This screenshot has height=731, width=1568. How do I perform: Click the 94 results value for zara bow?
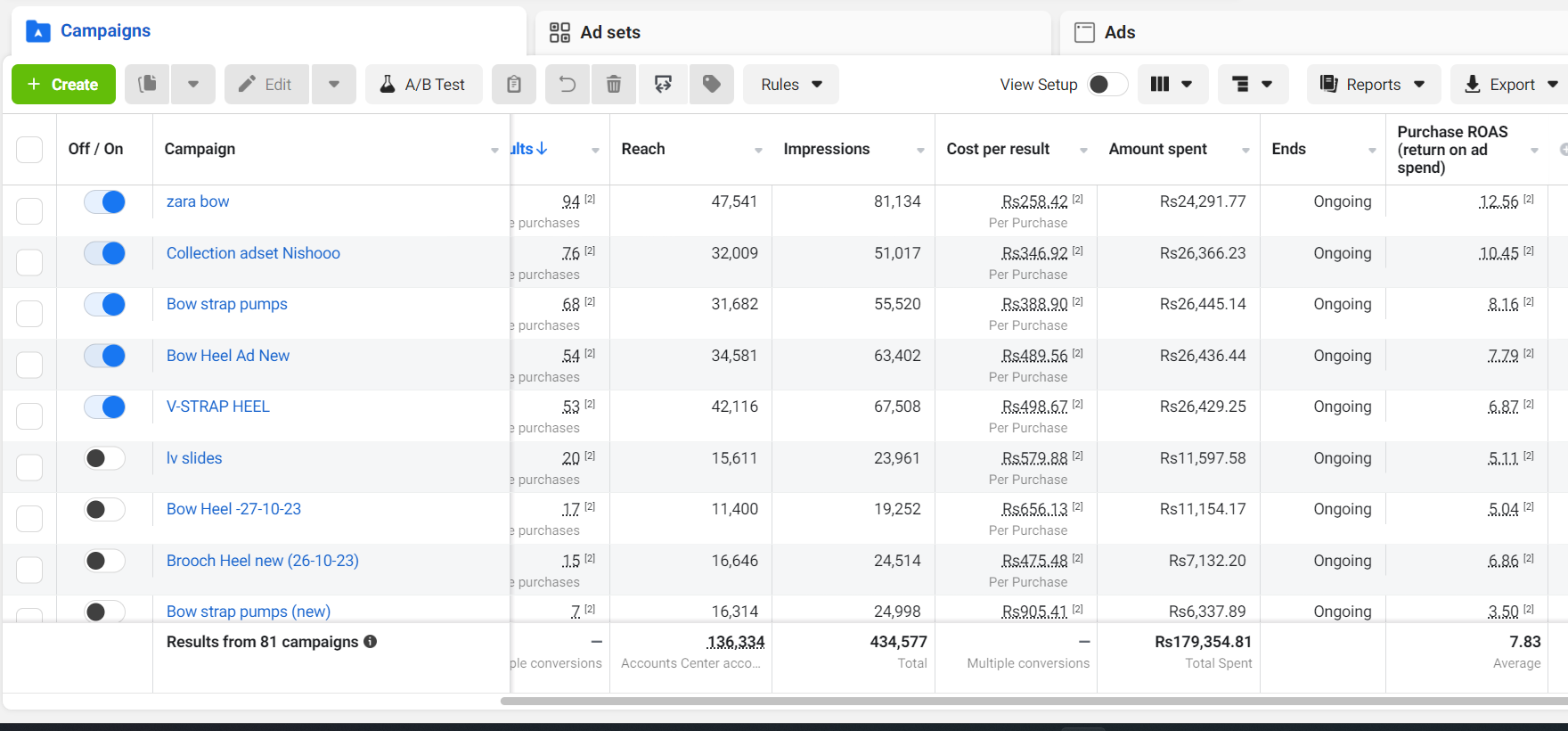point(571,201)
